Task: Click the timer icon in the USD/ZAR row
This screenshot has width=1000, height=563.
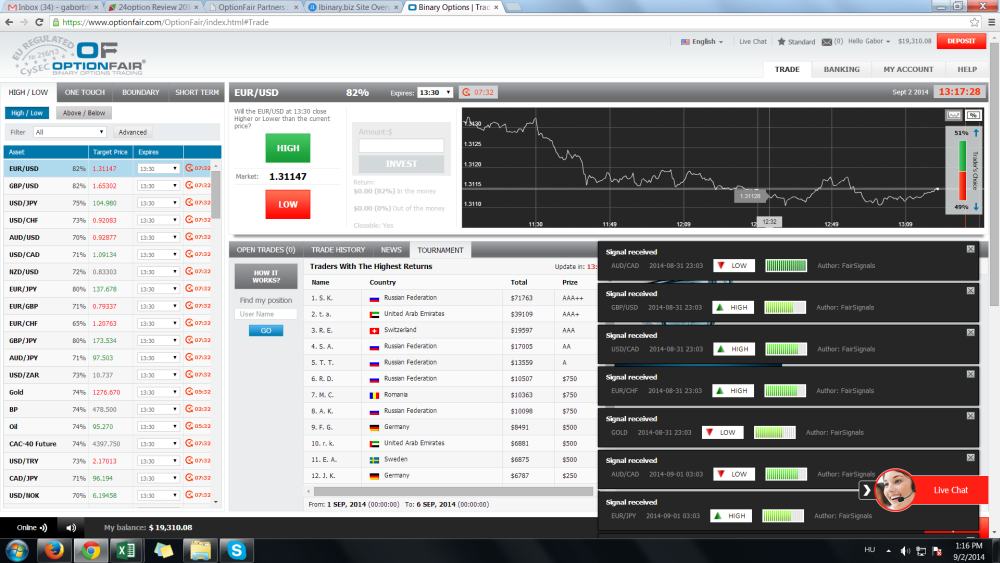Action: tap(189, 375)
